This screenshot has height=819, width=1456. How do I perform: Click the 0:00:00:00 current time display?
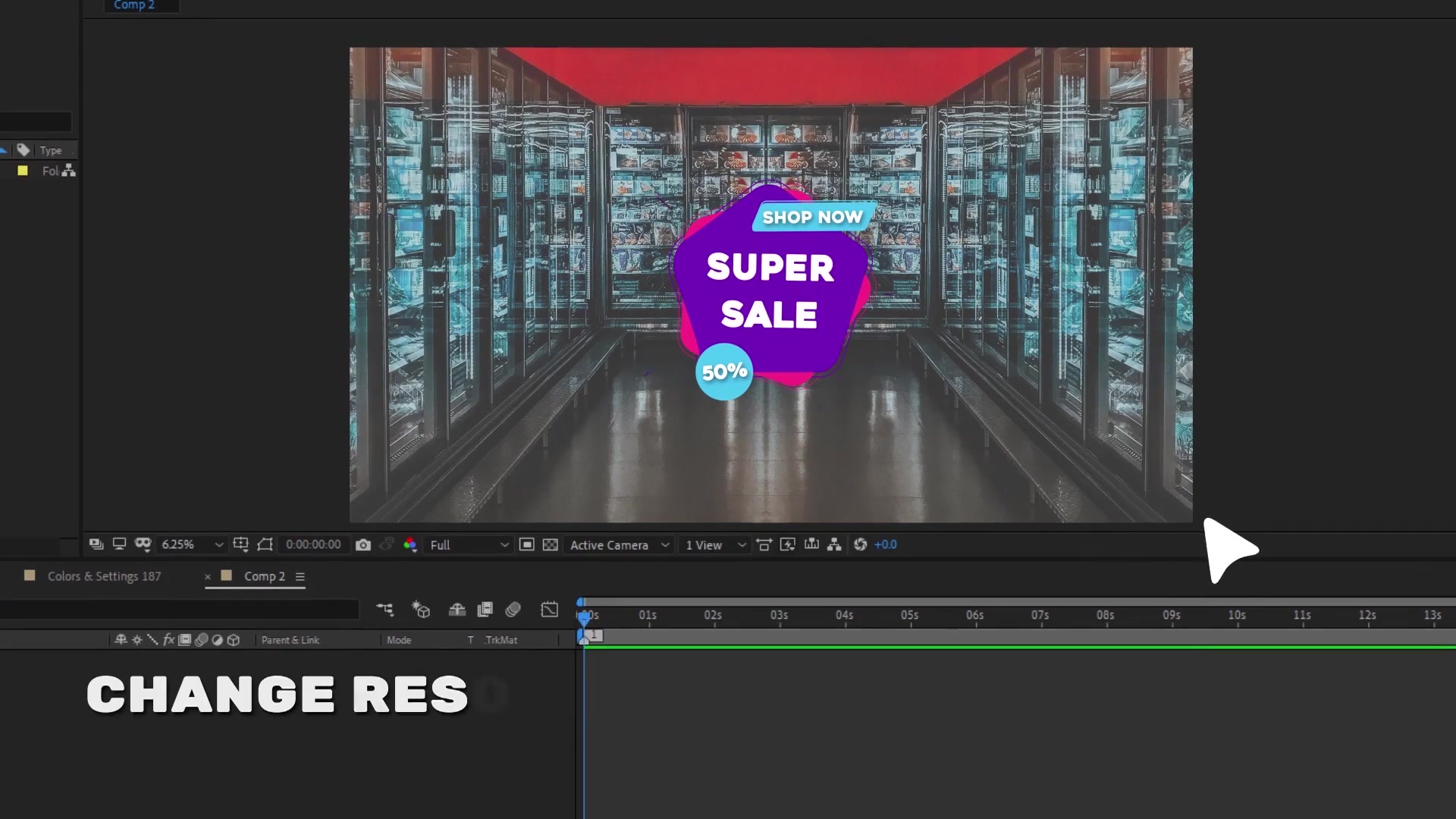(313, 544)
